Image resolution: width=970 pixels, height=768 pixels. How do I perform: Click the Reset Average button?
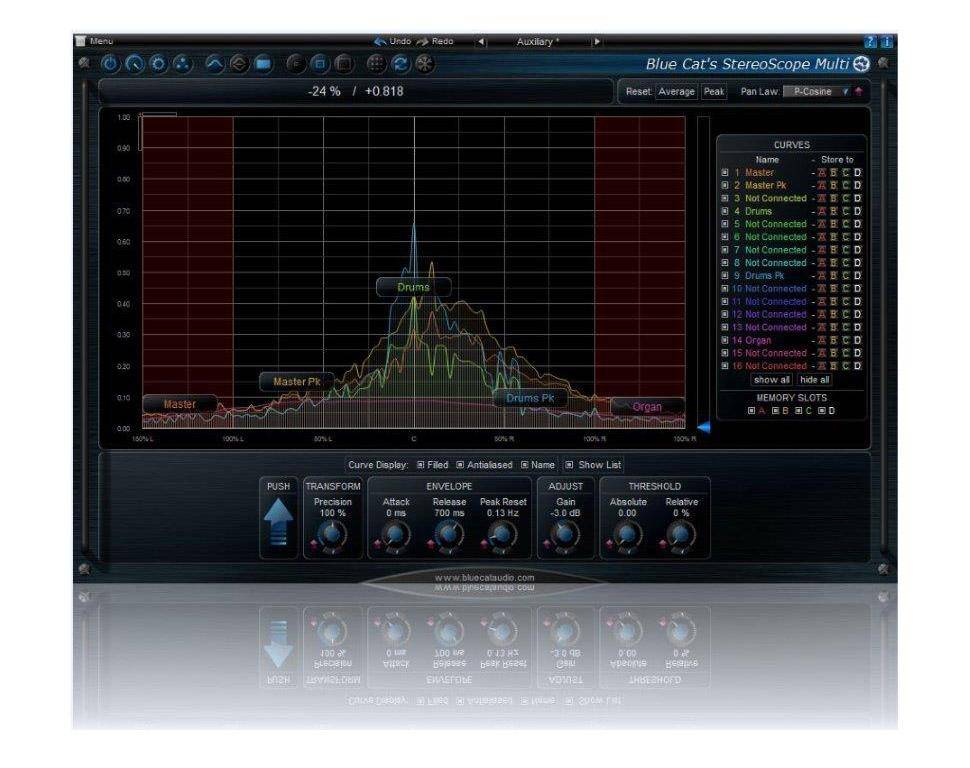676,91
